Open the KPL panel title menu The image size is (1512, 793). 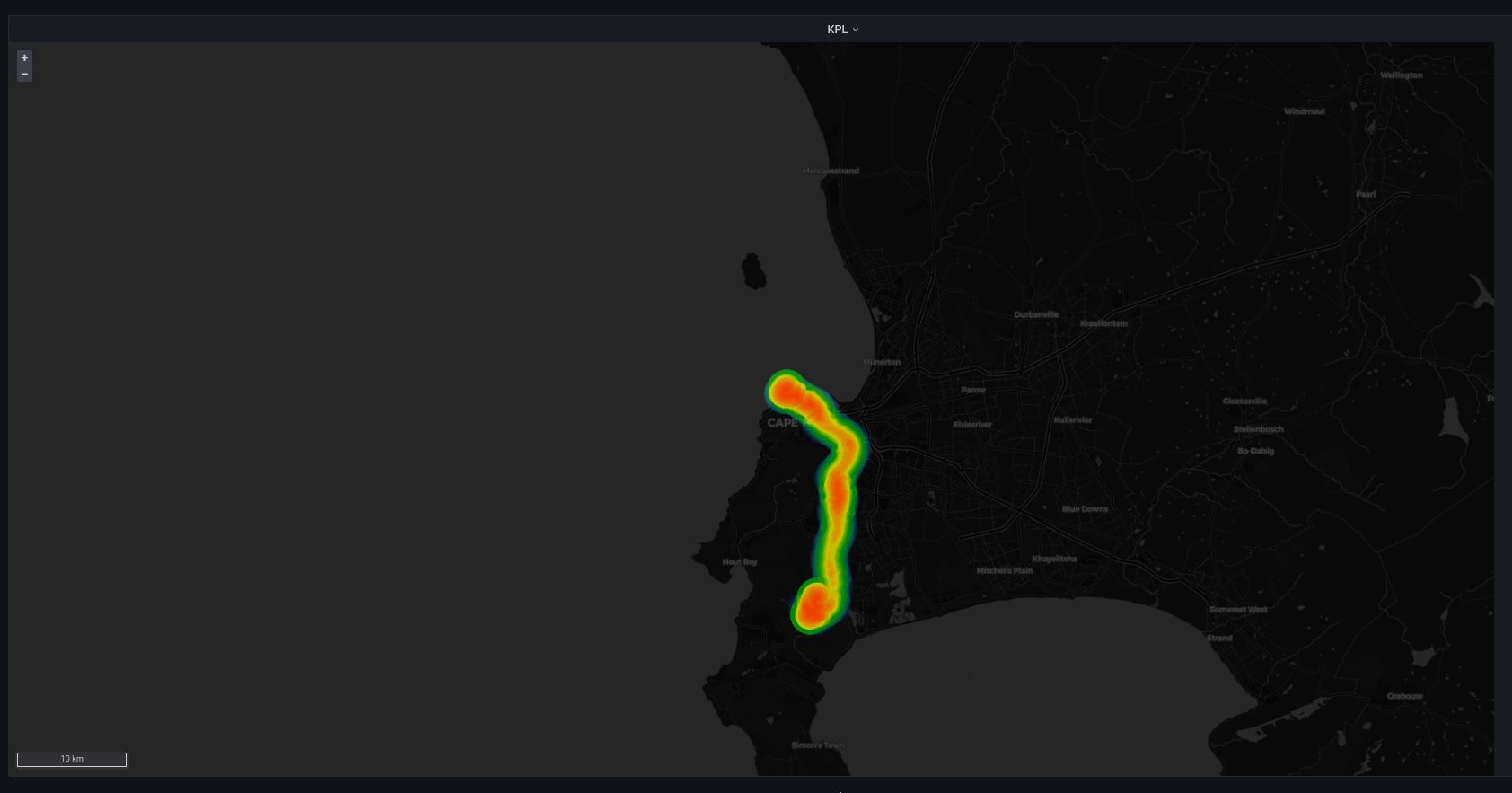point(837,30)
